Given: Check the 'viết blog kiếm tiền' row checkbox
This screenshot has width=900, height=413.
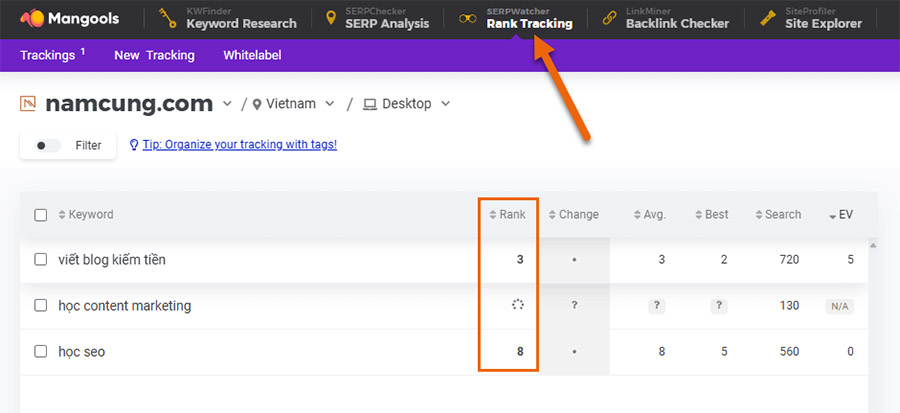Looking at the screenshot, I should tap(40, 259).
